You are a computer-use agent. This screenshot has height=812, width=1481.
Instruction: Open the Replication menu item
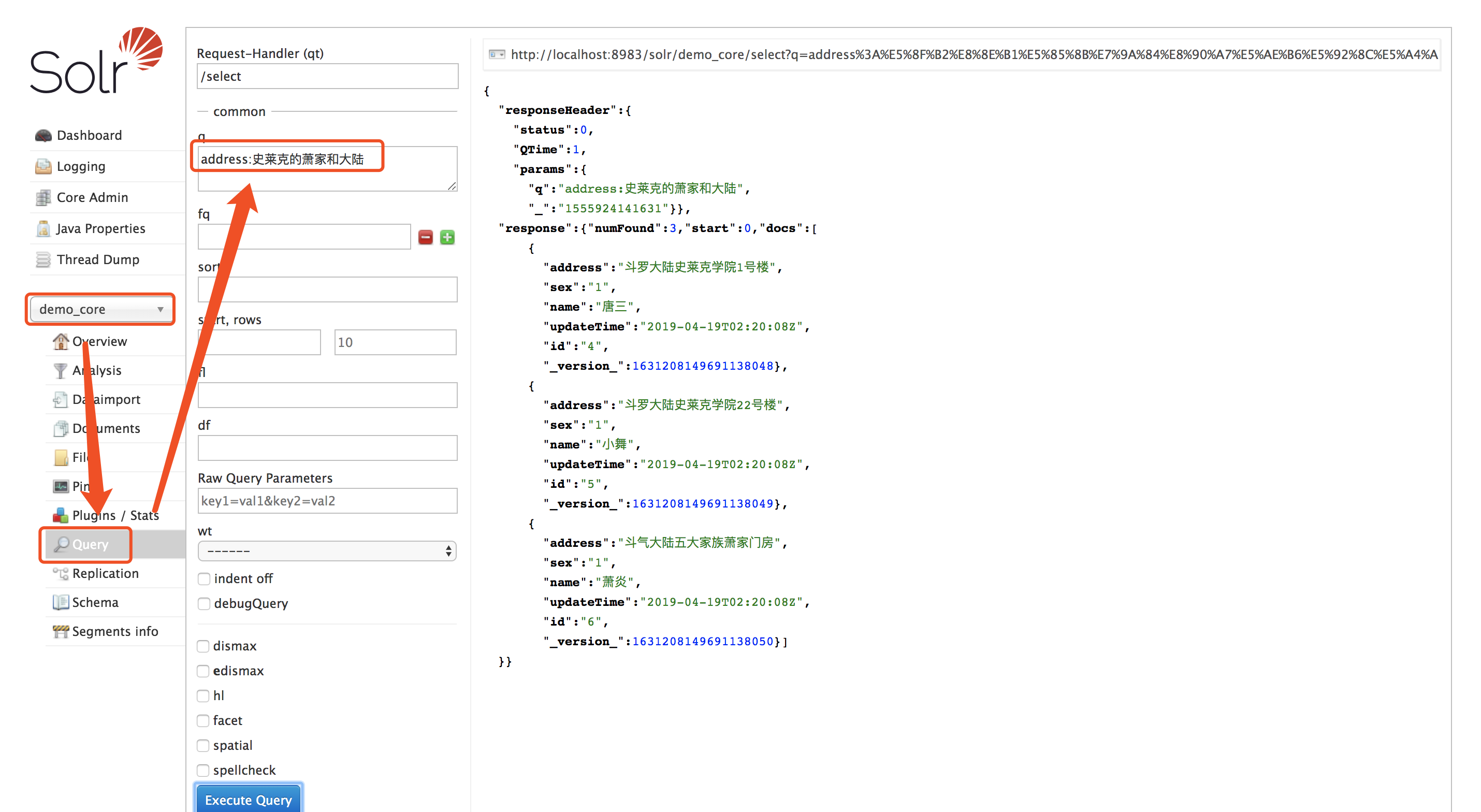click(105, 573)
